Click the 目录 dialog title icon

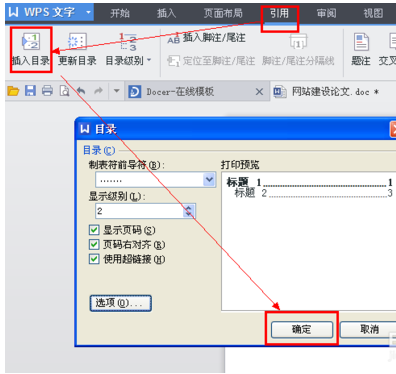tap(85, 129)
